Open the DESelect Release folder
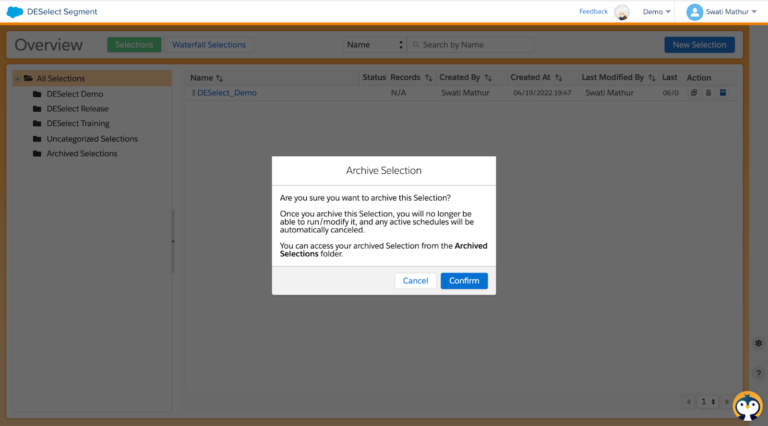This screenshot has height=426, width=768. click(77, 109)
